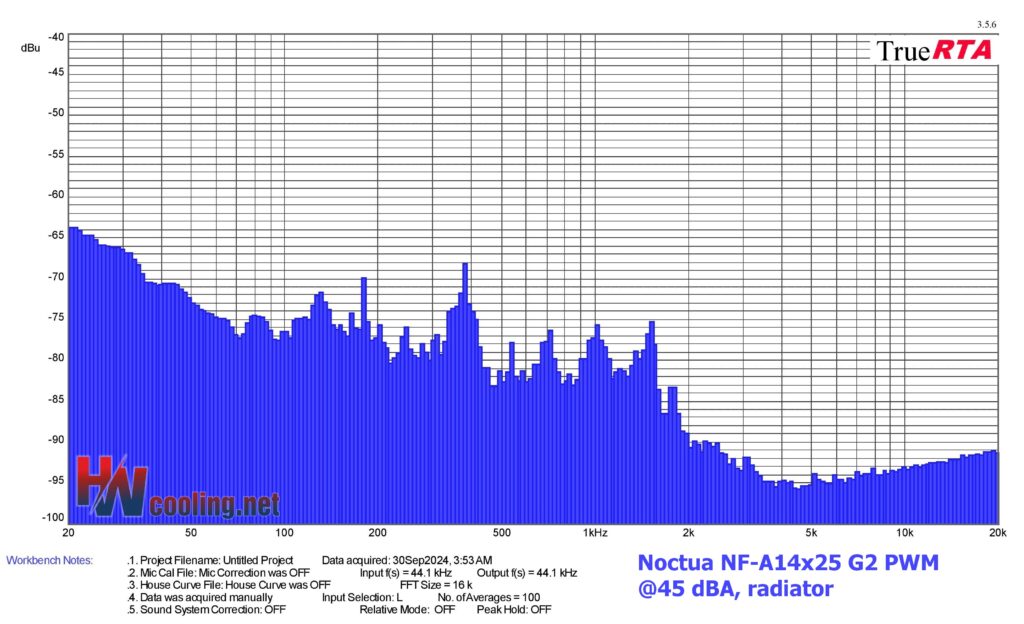1024x624 pixels.
Task: Click the -40 dBu level label
Action: pyautogui.click(x=55, y=37)
